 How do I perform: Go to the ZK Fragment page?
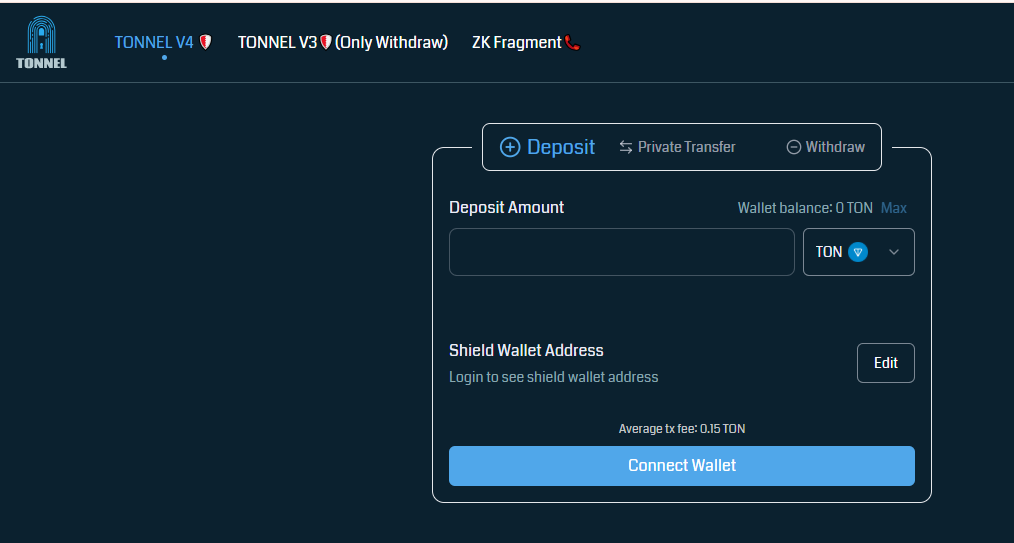pos(517,43)
